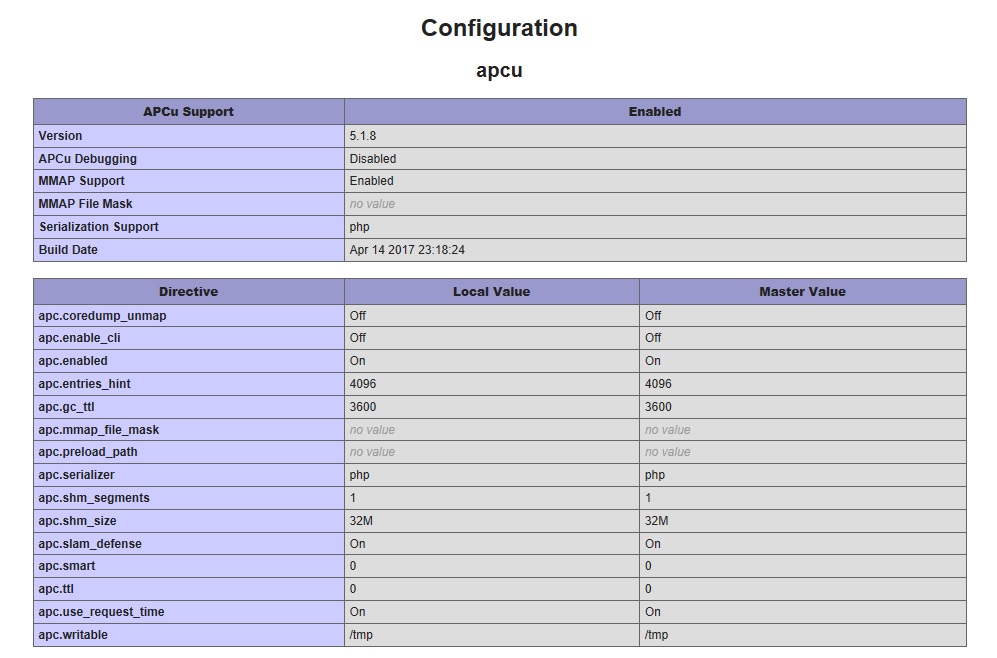Click the Master Value column header
Image resolution: width=997 pixels, height=658 pixels.
(802, 292)
